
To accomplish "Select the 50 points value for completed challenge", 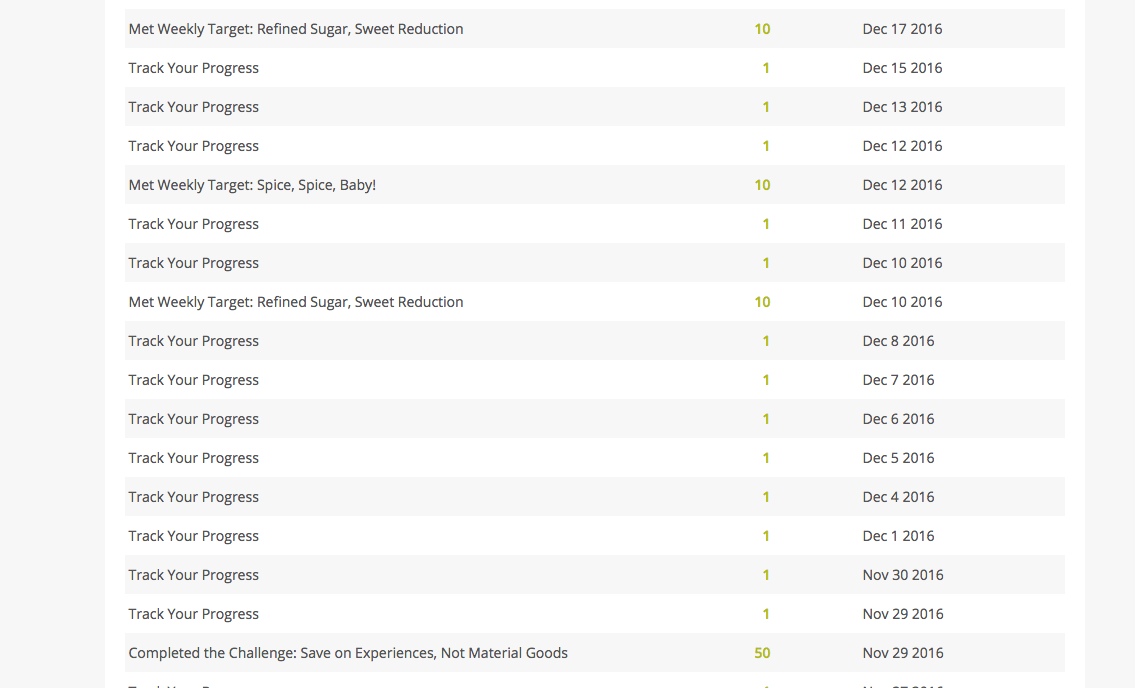I will coord(762,653).
